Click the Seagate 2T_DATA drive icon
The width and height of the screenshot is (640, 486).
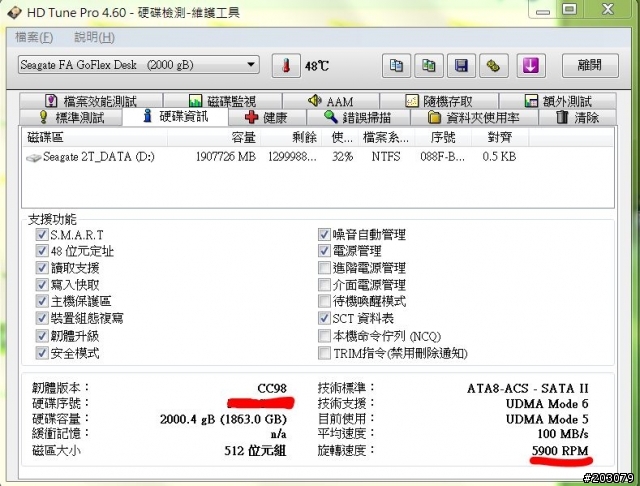click(x=33, y=158)
